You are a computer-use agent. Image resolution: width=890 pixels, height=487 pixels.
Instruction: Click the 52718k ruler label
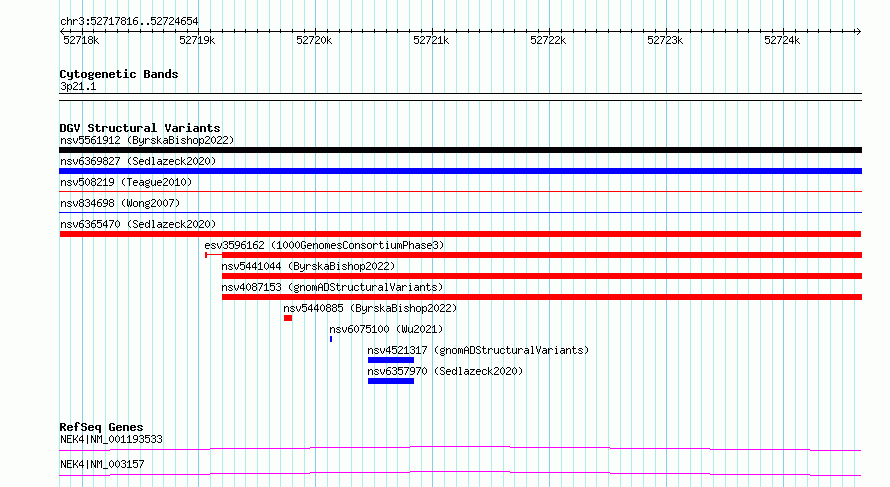pyautogui.click(x=81, y=40)
